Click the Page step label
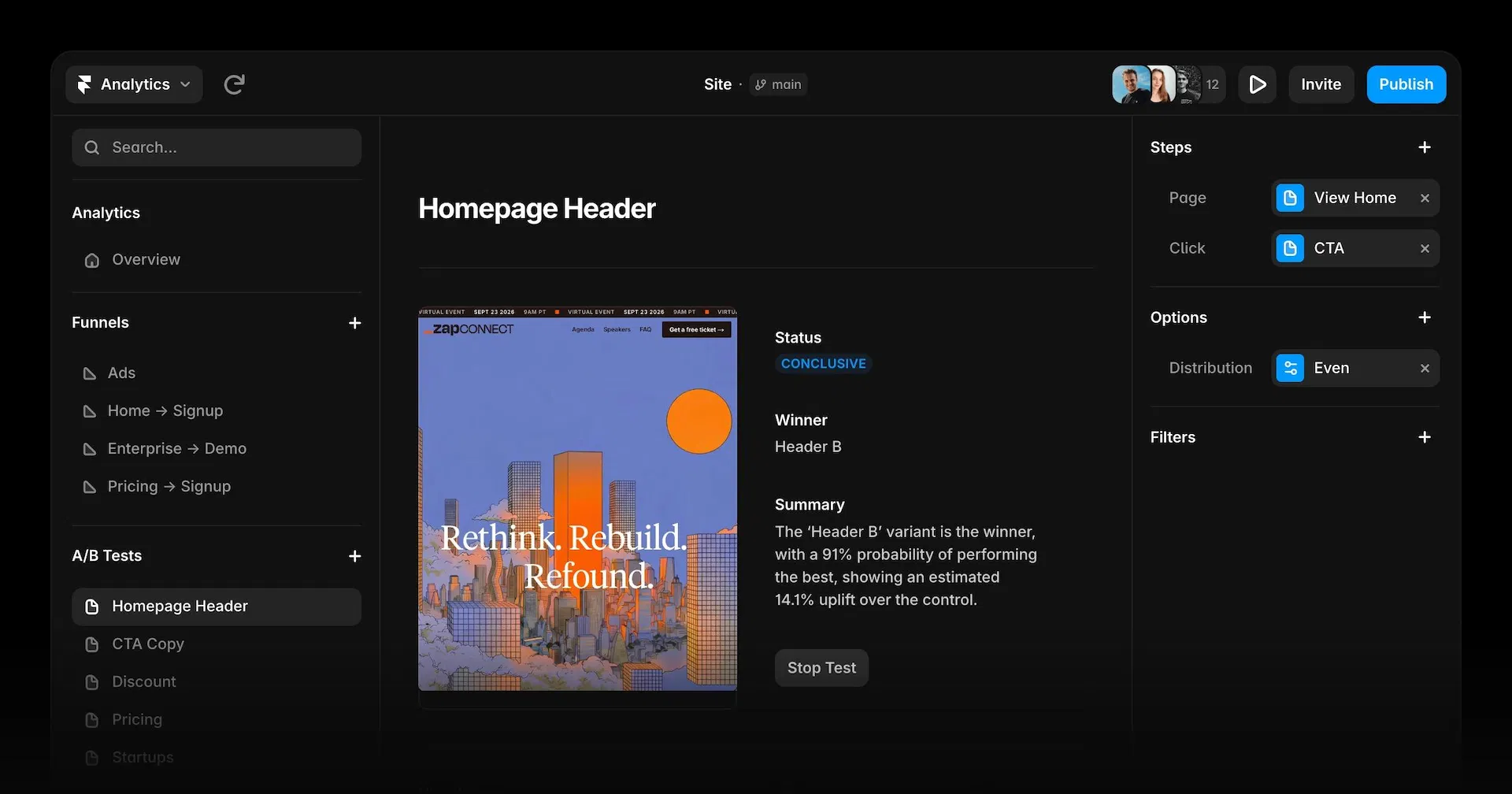This screenshot has height=794, width=1512. (x=1188, y=198)
